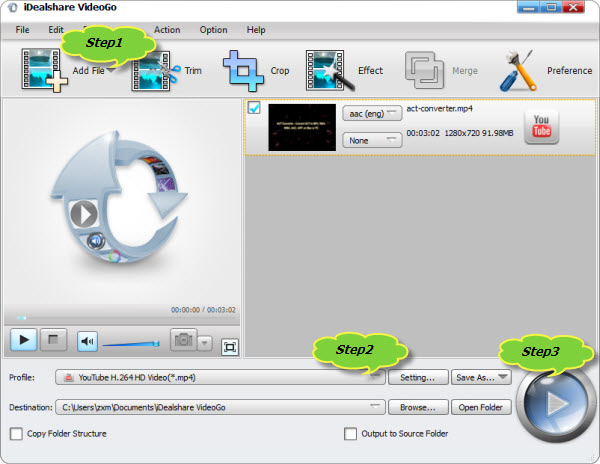This screenshot has width=600, height=464.
Task: Expand the Destination path dropdown
Action: [x=220, y=407]
